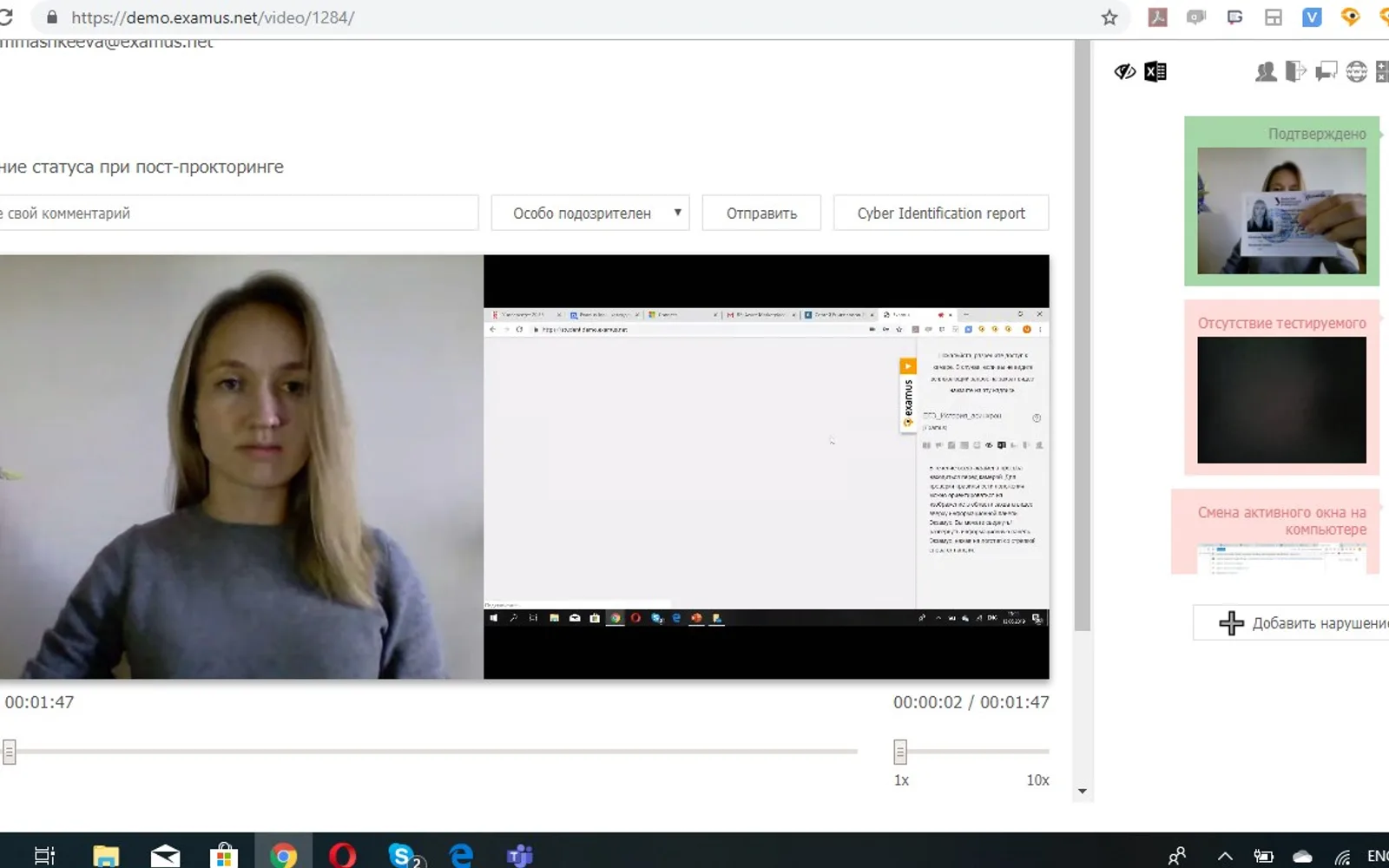Click the playback speed slider handle
Viewport: 1389px width, 868px height.
pyautogui.click(x=900, y=752)
